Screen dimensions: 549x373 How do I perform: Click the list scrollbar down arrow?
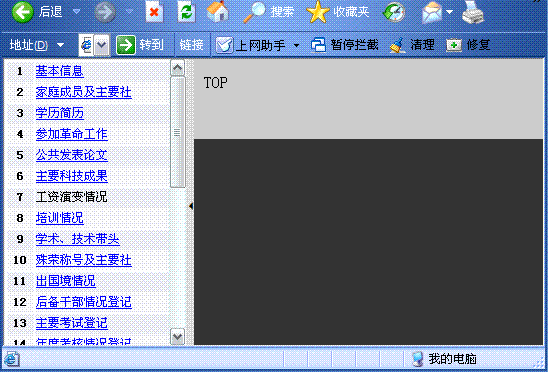(178, 337)
